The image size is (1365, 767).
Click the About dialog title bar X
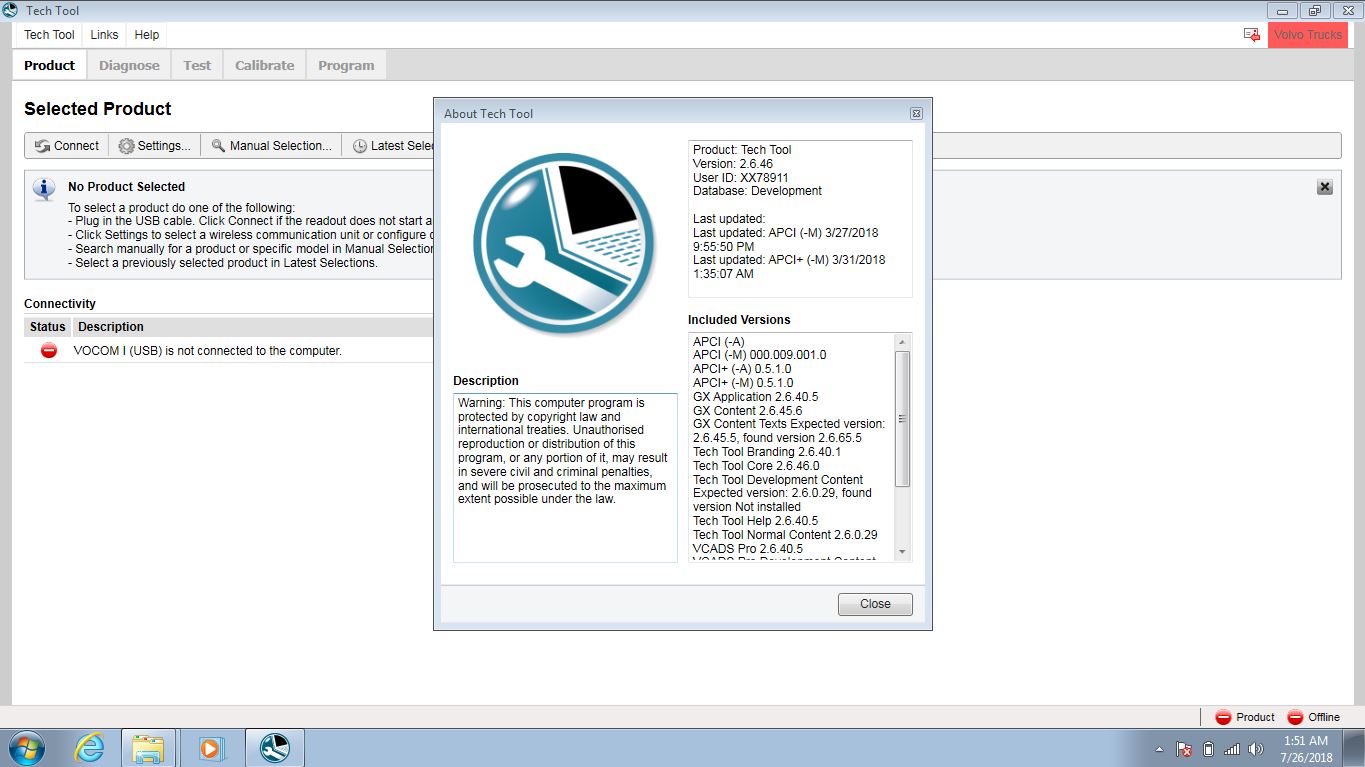[x=916, y=114]
